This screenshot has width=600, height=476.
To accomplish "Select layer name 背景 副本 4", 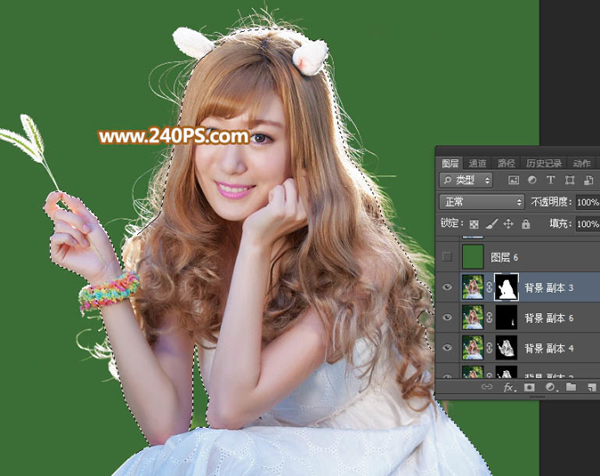I will click(549, 348).
